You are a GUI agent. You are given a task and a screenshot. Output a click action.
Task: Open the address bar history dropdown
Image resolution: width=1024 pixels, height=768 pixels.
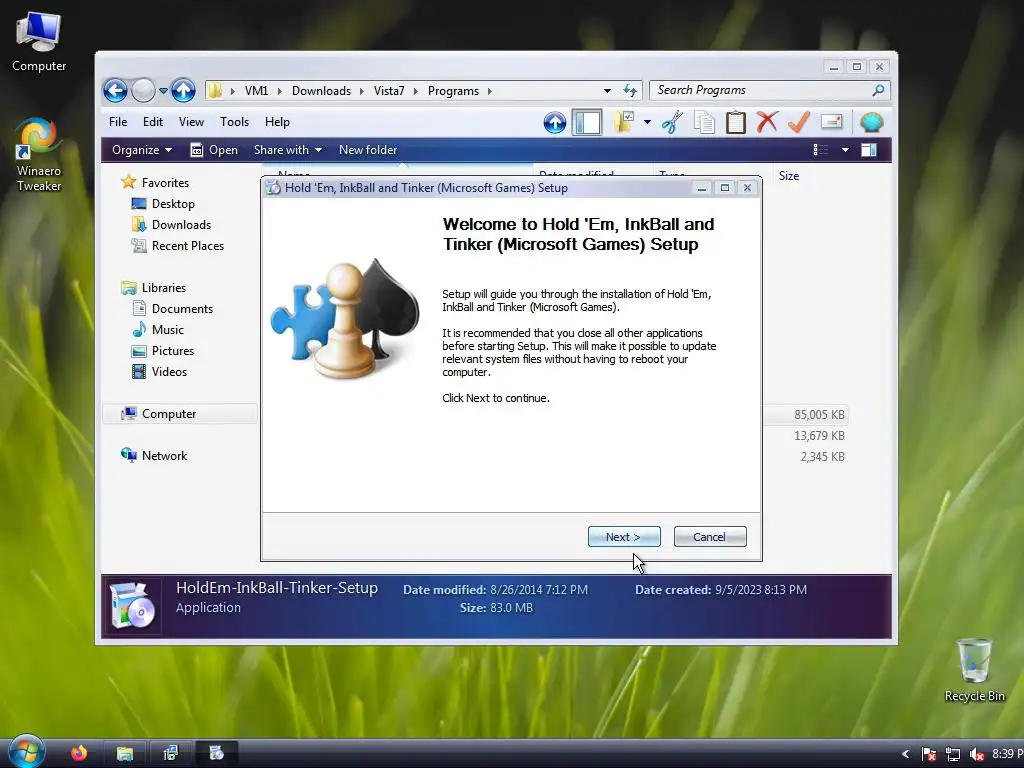click(x=607, y=91)
